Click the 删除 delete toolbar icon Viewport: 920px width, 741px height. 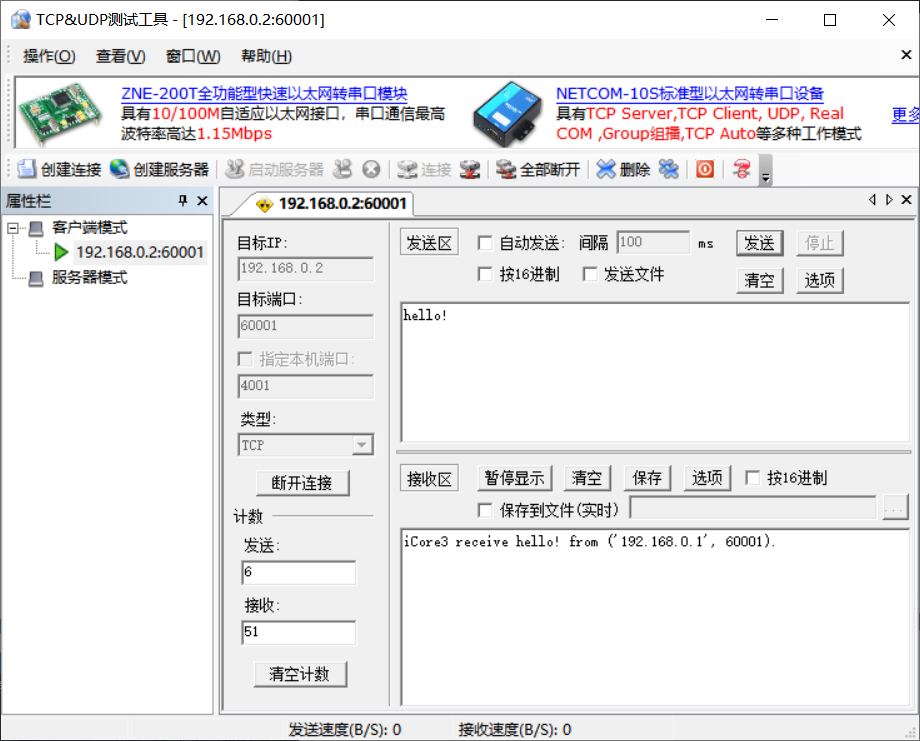(x=606, y=169)
